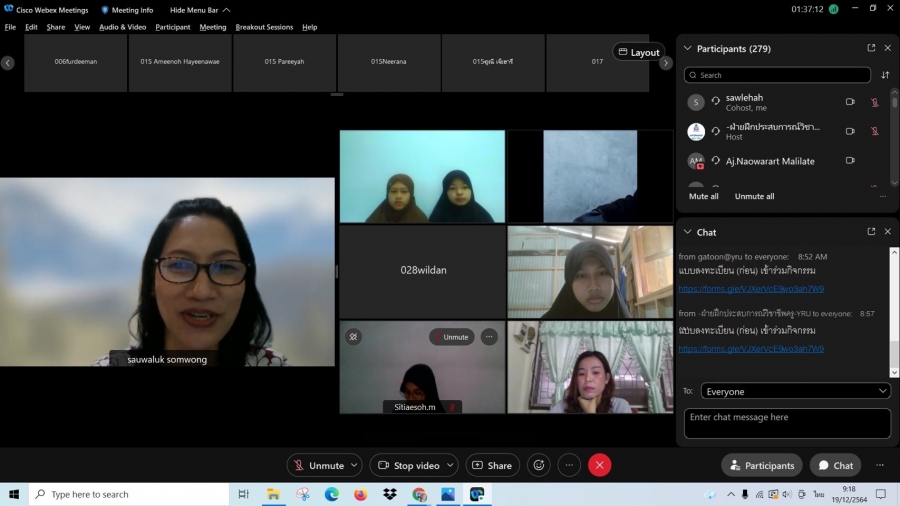The image size is (900, 506).
Task: Pop out the Chat panel
Action: [x=871, y=231]
